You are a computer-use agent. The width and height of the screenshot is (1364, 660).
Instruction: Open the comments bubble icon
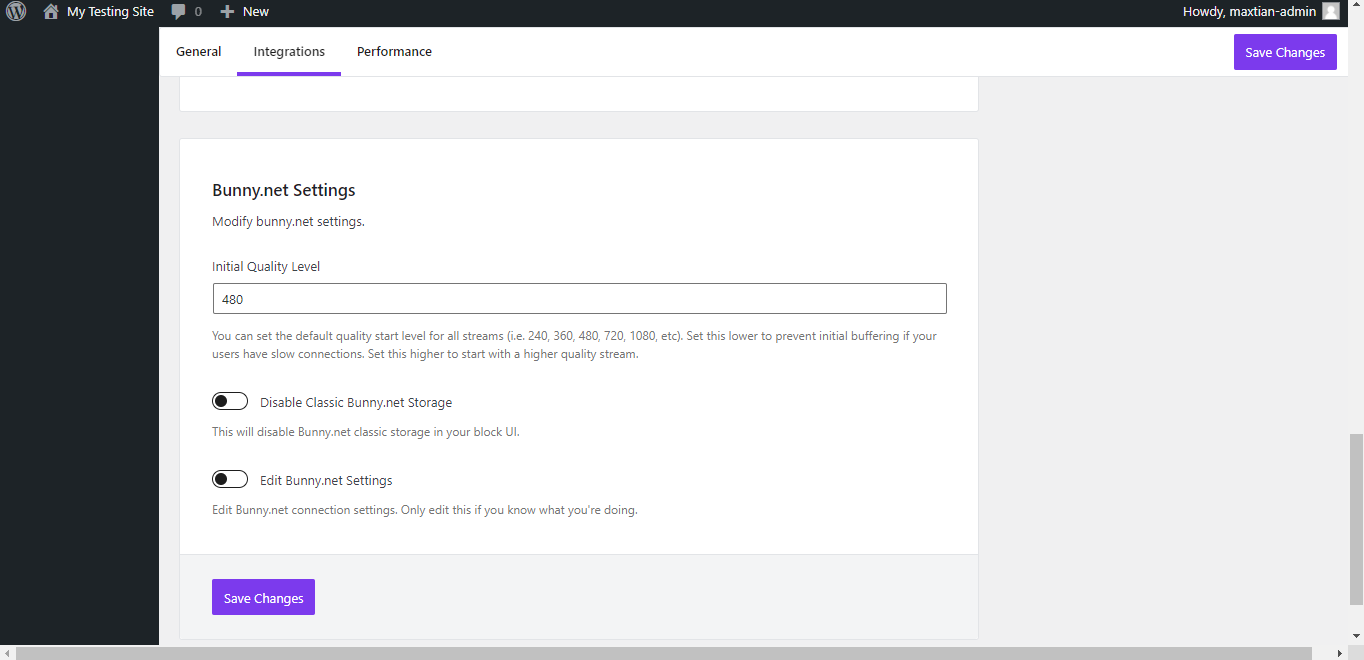[178, 12]
